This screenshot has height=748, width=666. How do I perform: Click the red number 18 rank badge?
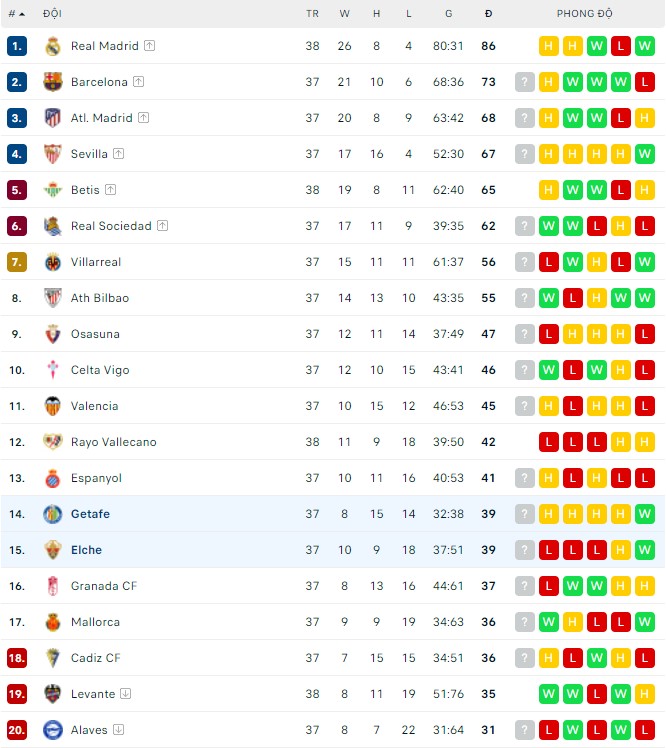coord(16,658)
